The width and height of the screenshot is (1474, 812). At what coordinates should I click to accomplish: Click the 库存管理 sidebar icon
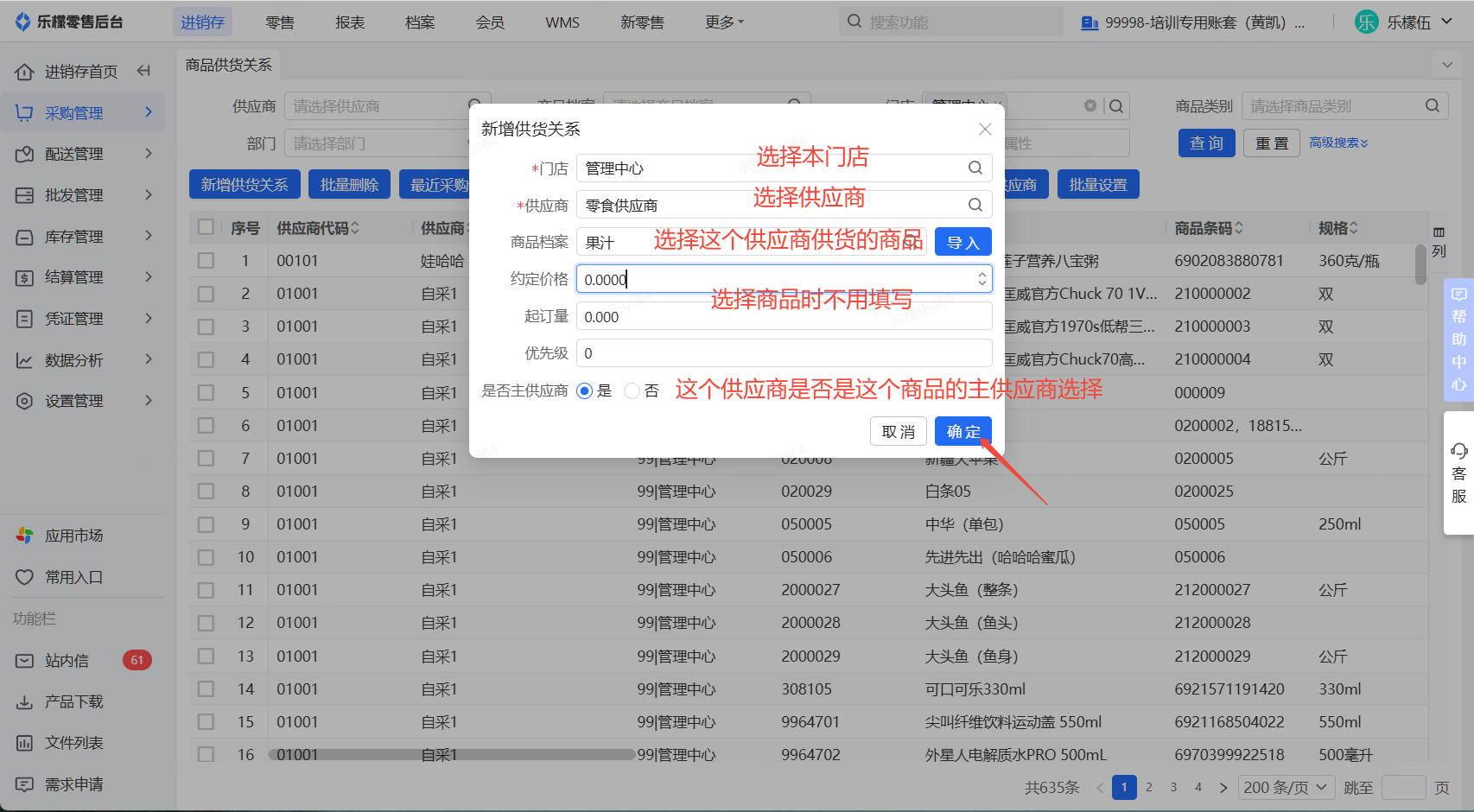coord(24,237)
